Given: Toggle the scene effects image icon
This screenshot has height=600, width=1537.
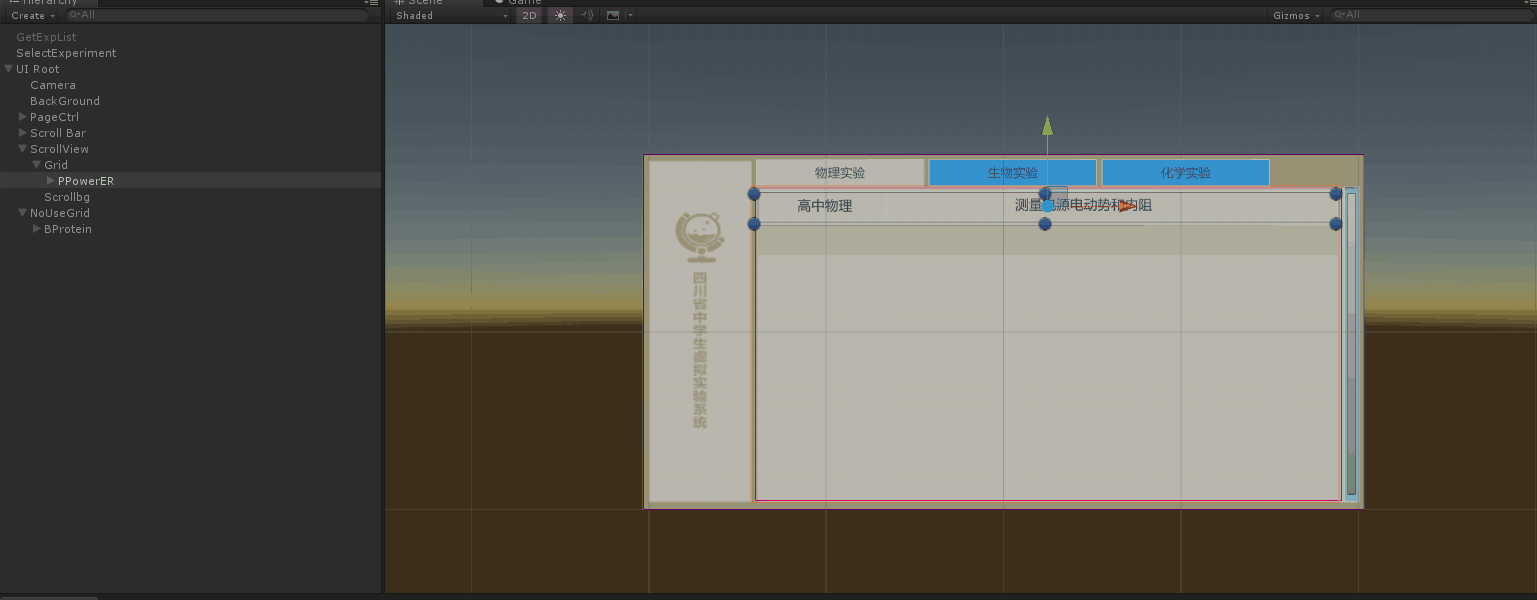Looking at the screenshot, I should tap(613, 15).
